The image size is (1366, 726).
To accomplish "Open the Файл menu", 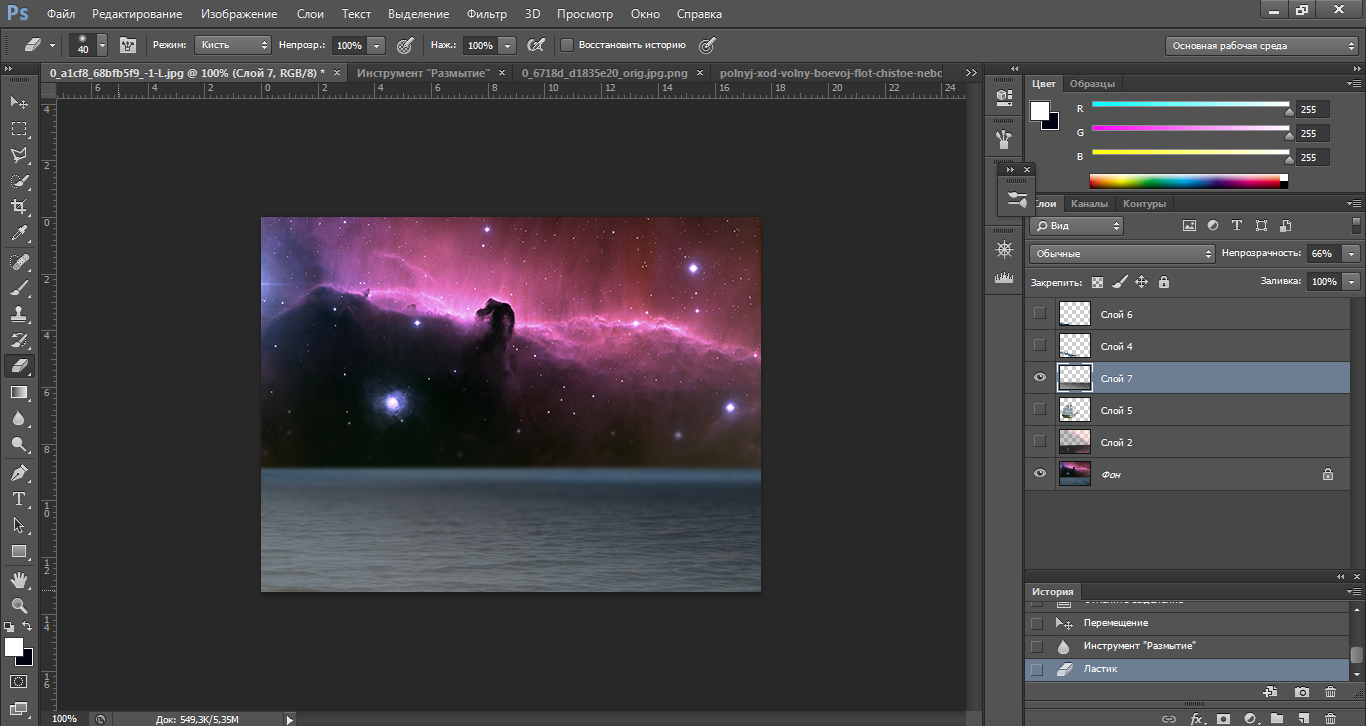I will pos(60,14).
